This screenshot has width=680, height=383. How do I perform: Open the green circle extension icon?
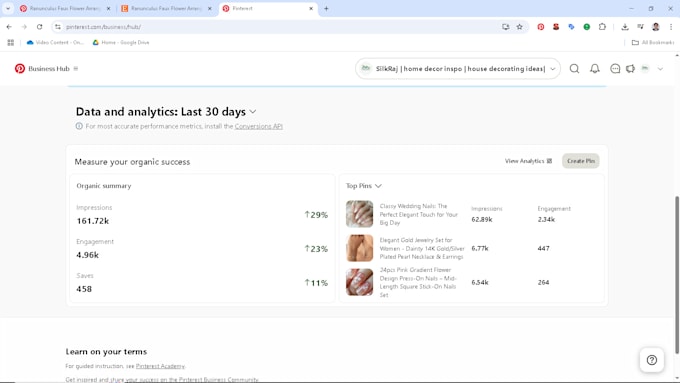point(586,27)
